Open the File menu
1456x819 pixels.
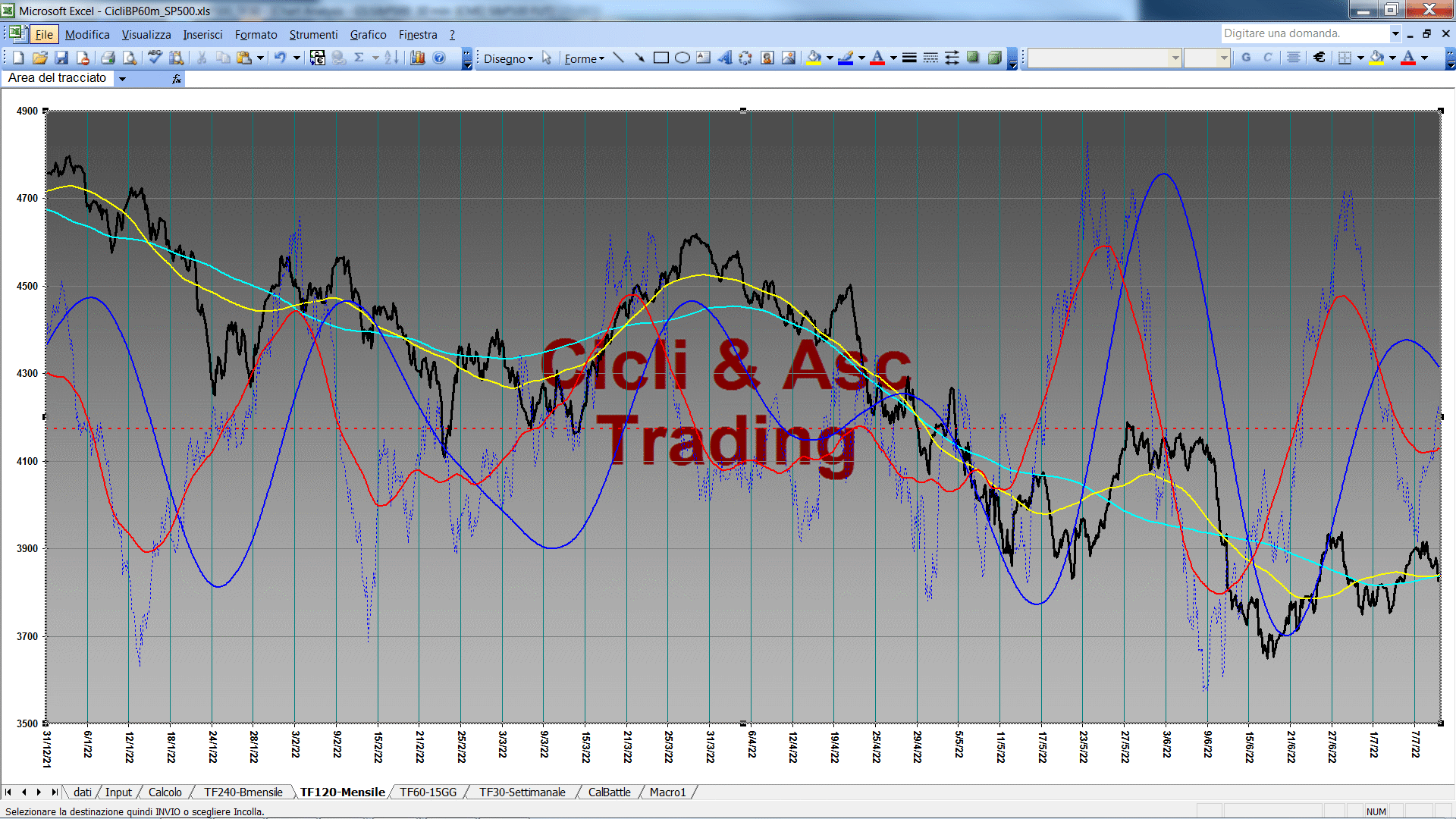(44, 35)
